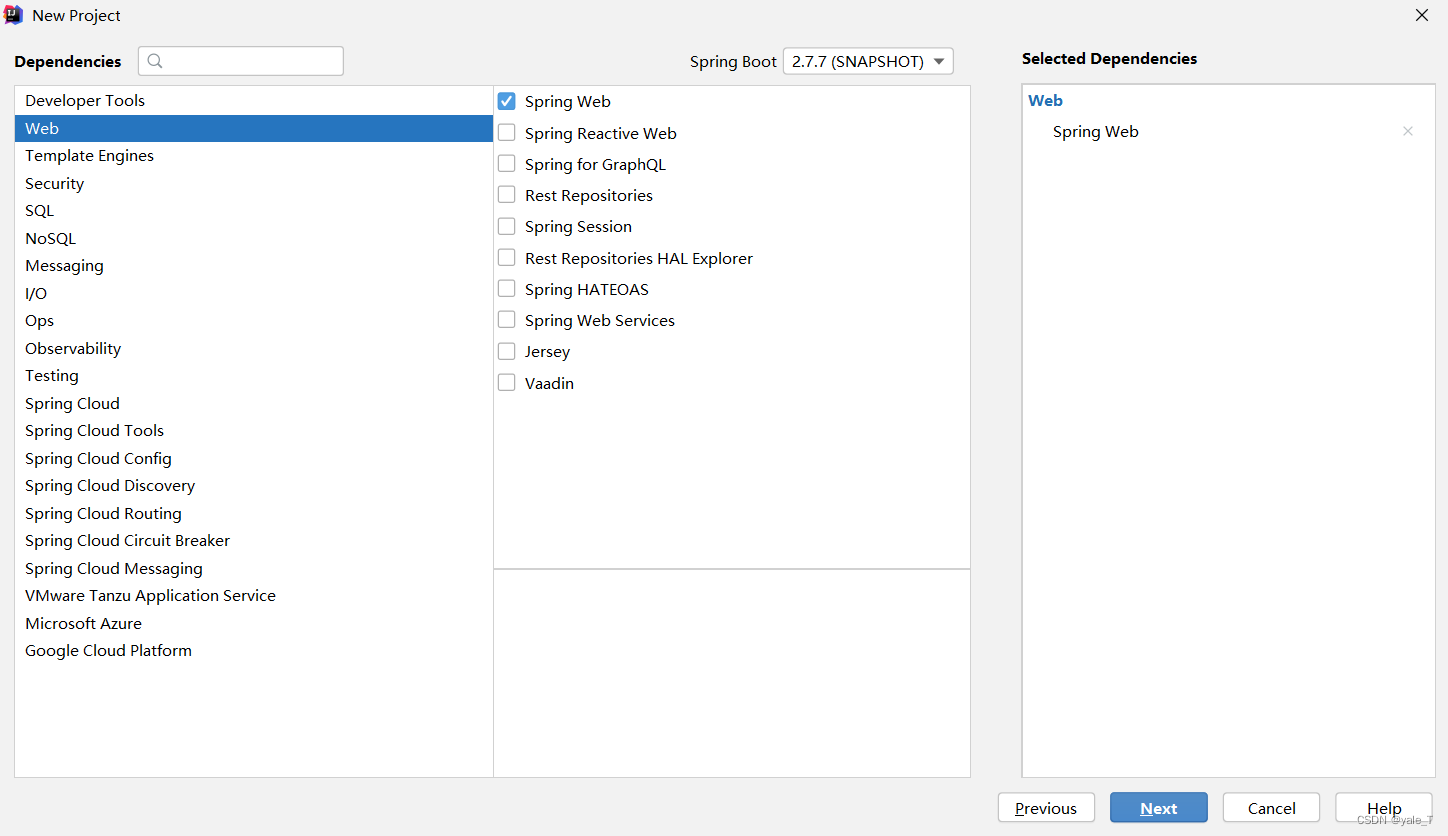Viewport: 1448px width, 836px height.
Task: Select Spring Cloud Config category
Action: pyautogui.click(x=254, y=458)
